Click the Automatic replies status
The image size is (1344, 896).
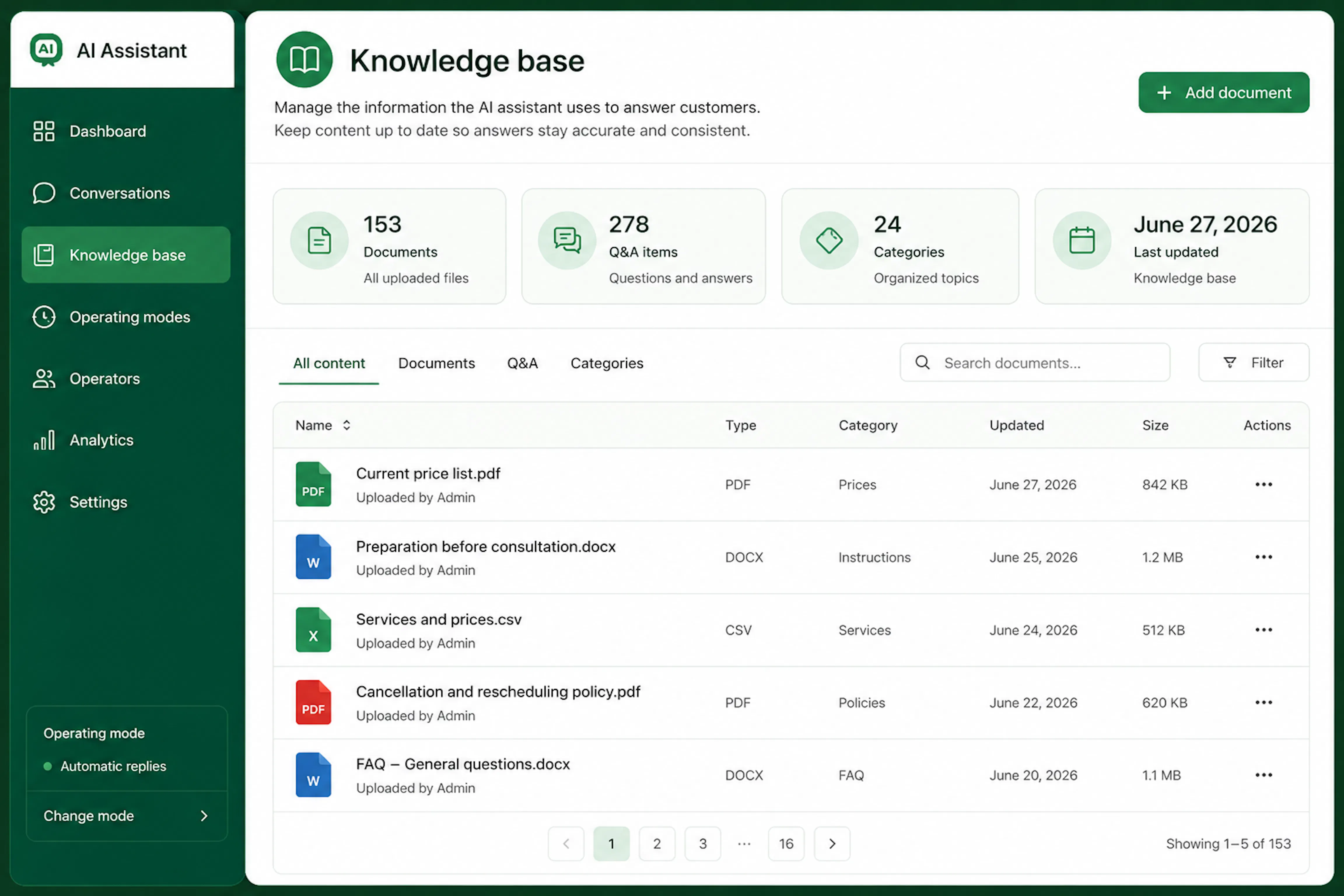click(105, 766)
